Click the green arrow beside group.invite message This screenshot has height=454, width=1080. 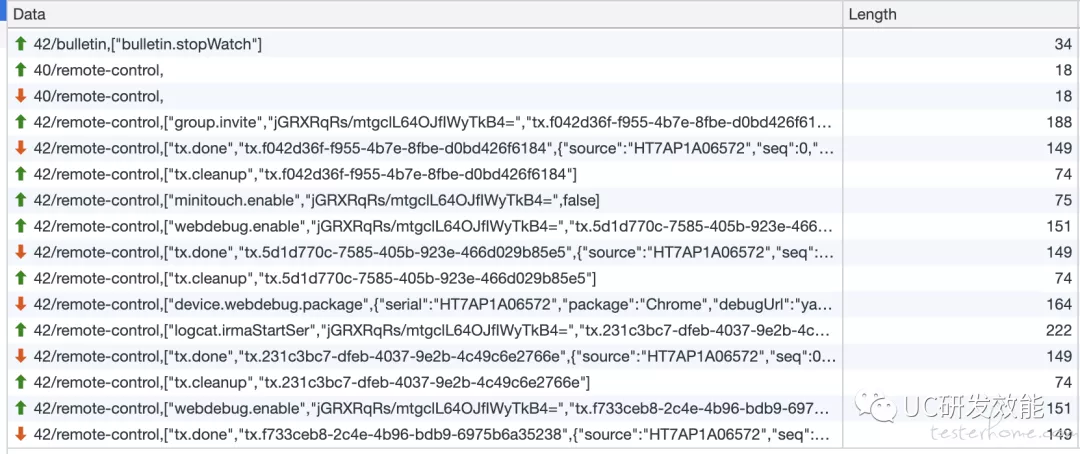pos(21,122)
